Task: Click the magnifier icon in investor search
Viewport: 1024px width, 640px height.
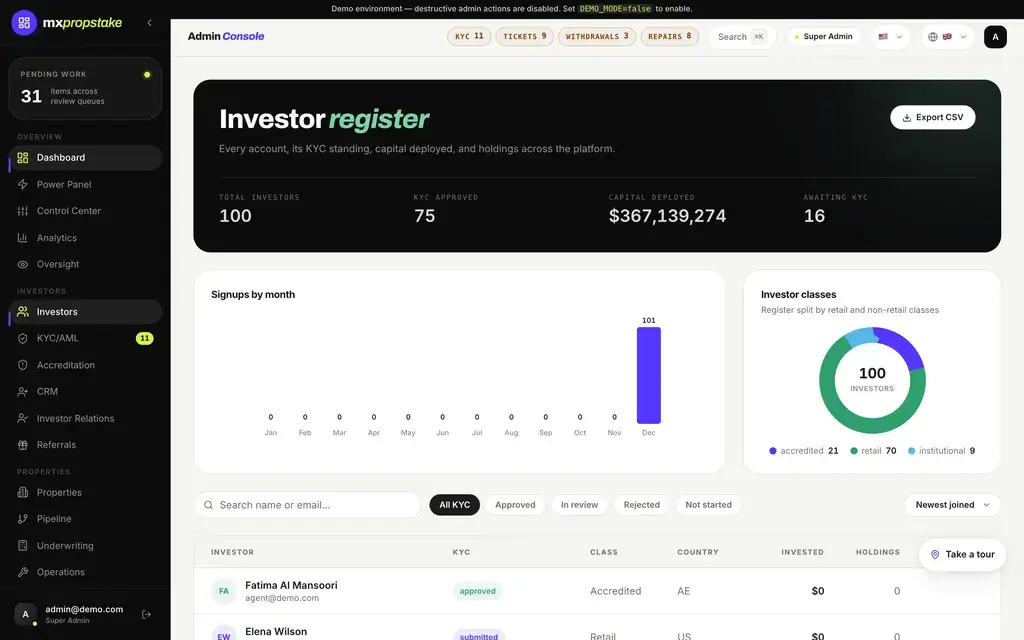Action: (x=208, y=505)
